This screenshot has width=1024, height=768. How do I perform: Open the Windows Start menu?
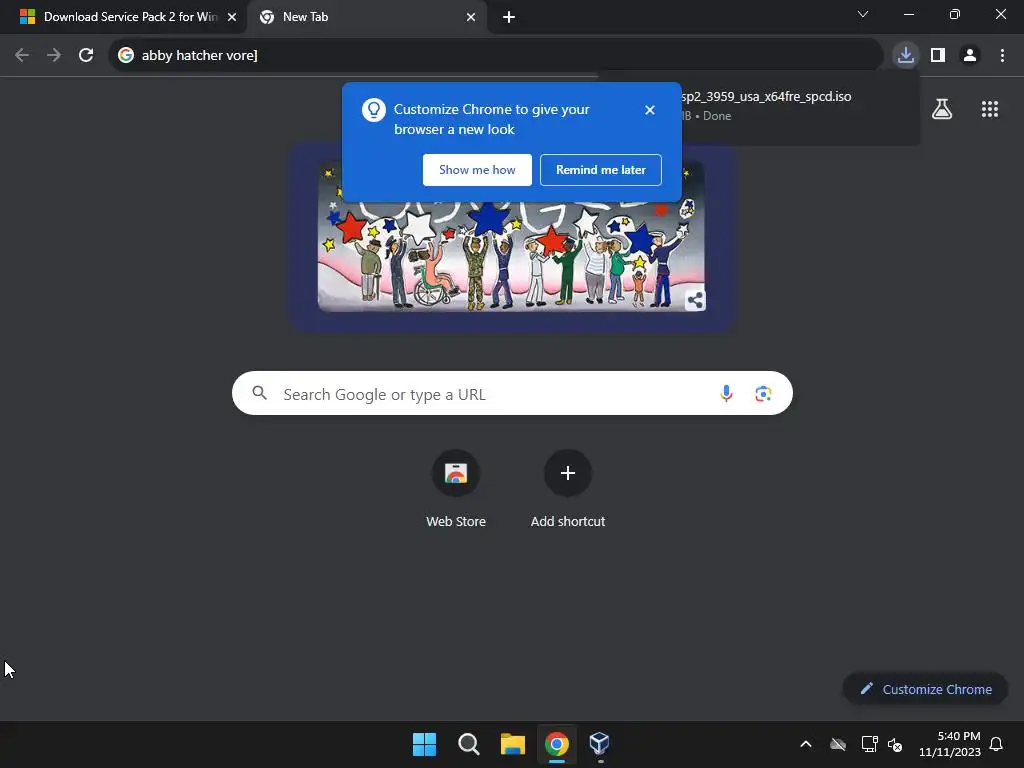[424, 744]
